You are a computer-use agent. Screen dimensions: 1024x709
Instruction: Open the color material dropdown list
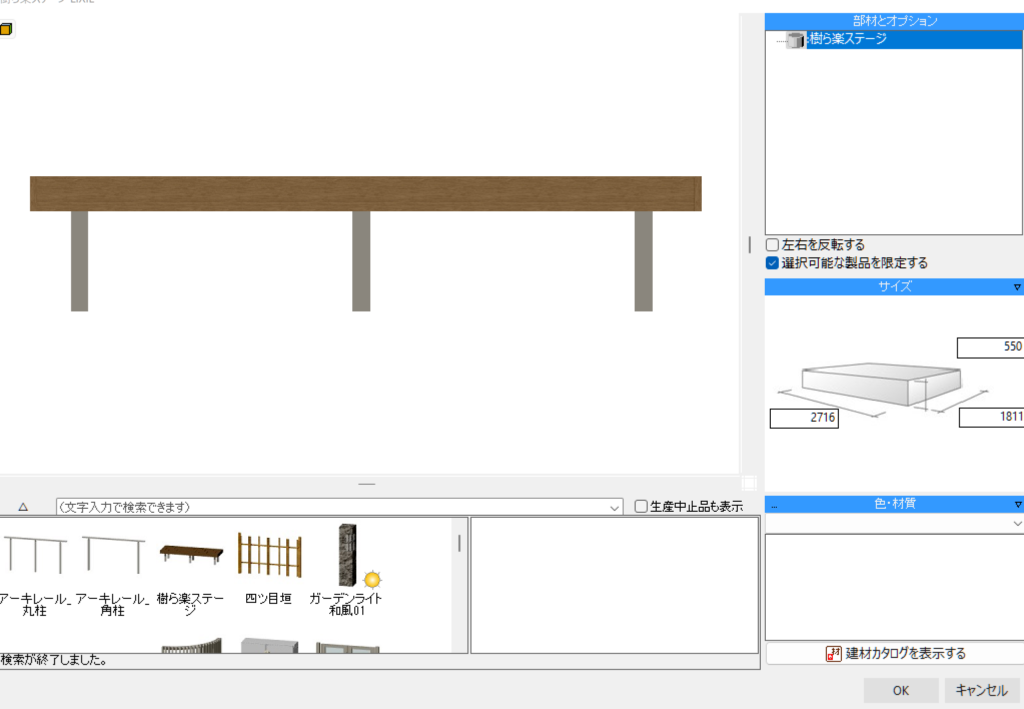[x=1017, y=523]
